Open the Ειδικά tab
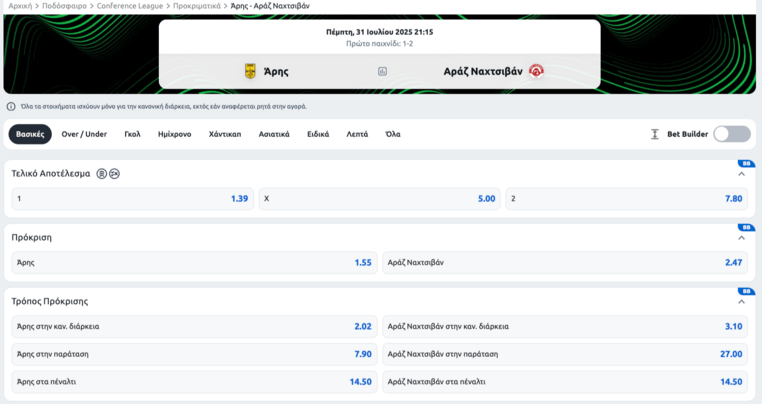Image resolution: width=762 pixels, height=404 pixels. [318, 134]
